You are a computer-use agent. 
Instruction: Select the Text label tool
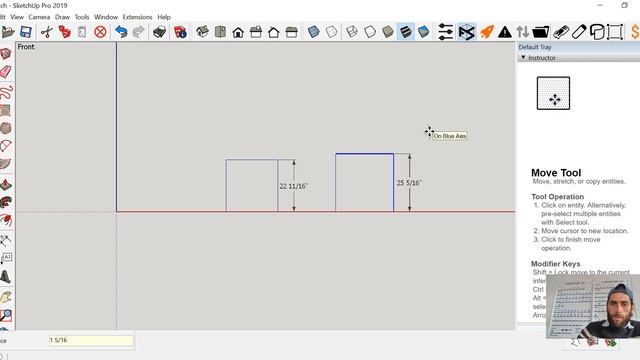click(6, 258)
